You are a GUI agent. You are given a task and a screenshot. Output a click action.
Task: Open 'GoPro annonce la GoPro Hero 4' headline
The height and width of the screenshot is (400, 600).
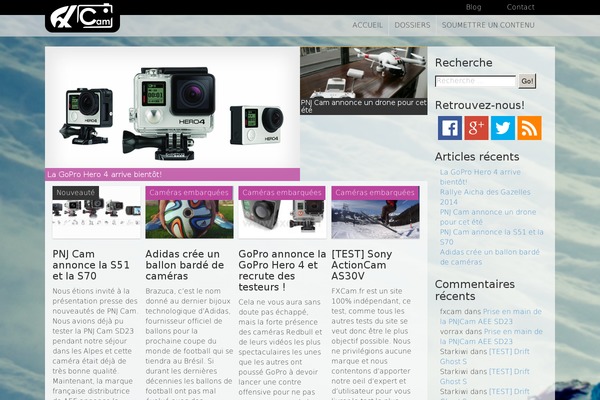click(282, 270)
